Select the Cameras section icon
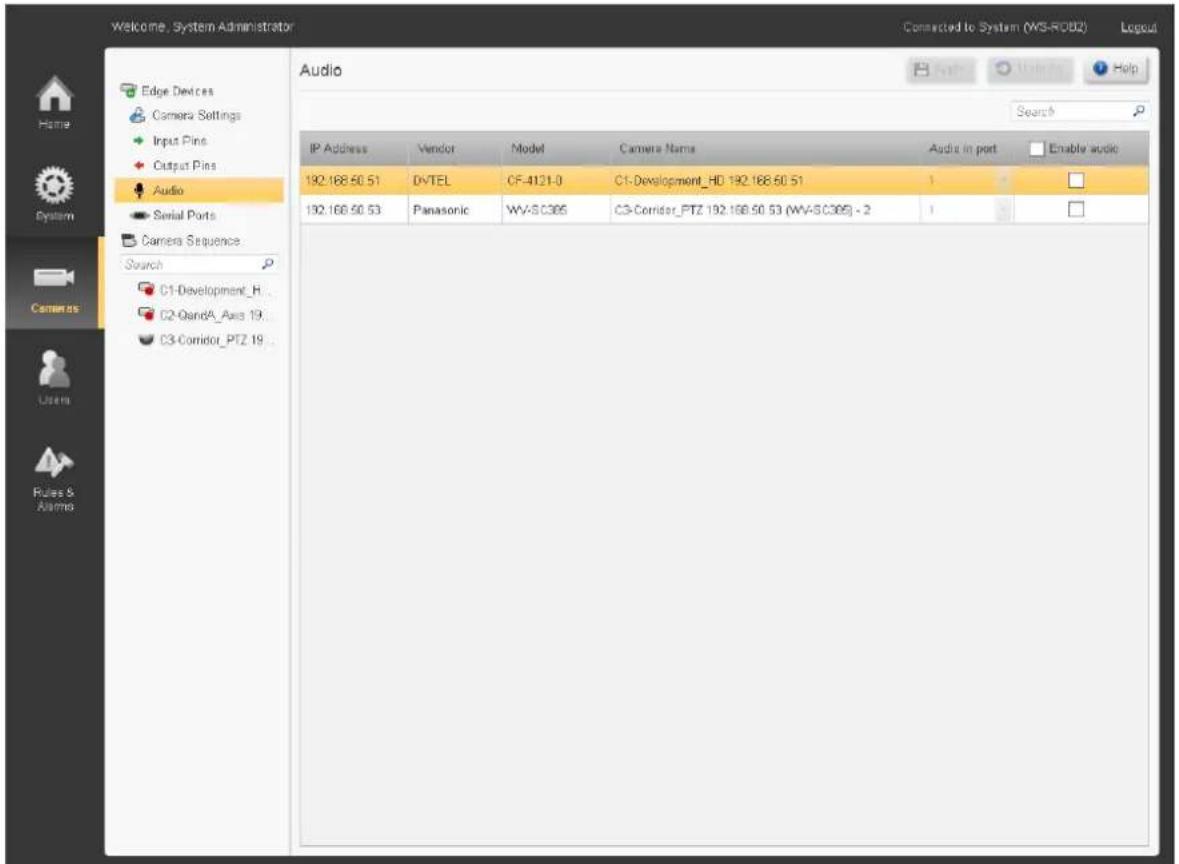The height and width of the screenshot is (864, 1179). click(x=54, y=277)
